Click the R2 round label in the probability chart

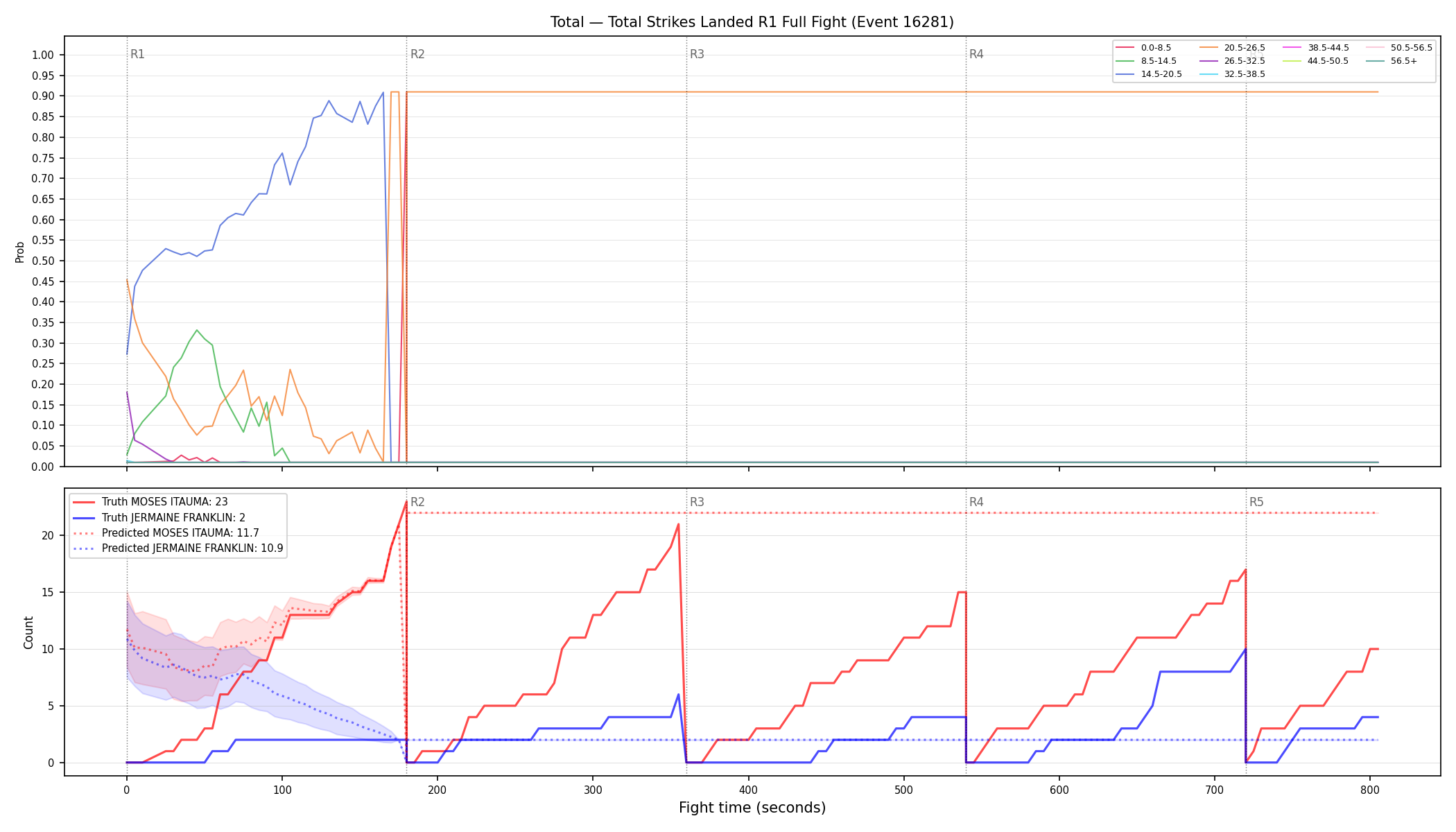tap(417, 54)
